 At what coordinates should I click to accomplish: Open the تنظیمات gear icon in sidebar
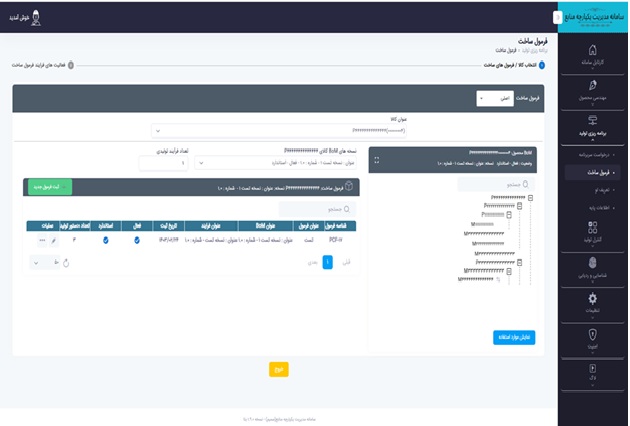592,299
